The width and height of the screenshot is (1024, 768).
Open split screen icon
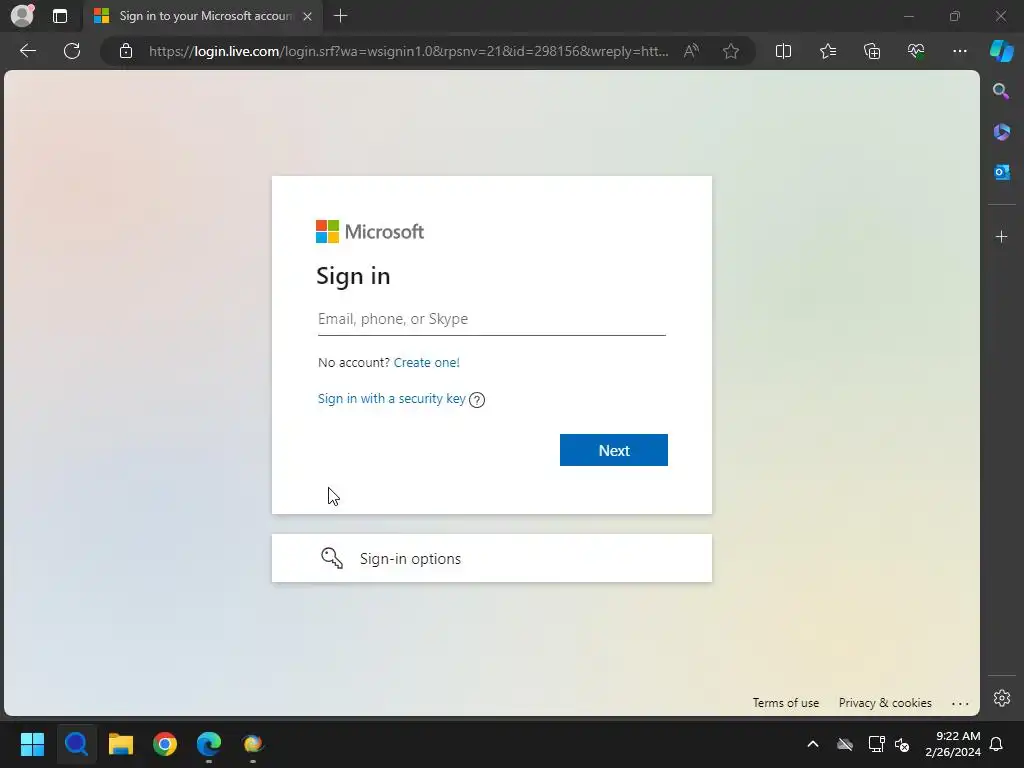783,51
